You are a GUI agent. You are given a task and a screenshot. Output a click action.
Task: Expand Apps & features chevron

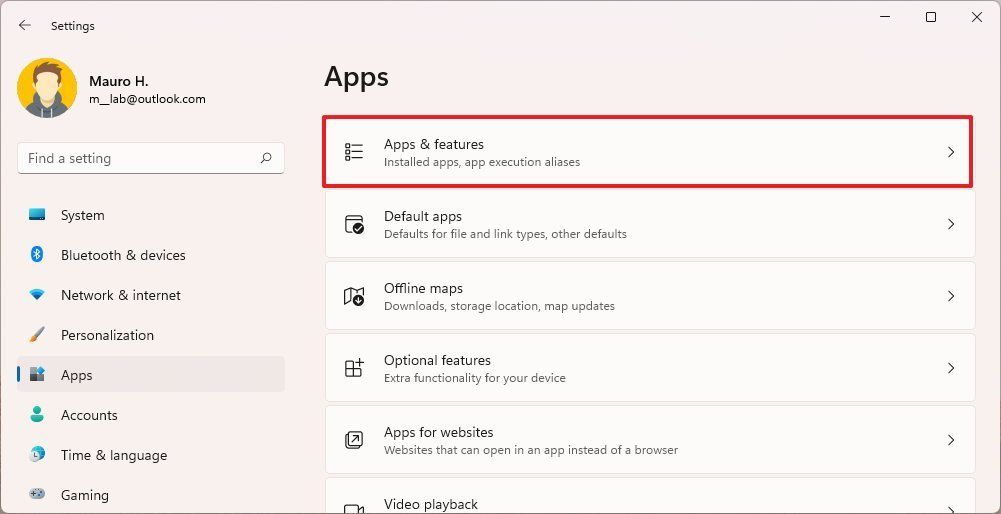pos(951,152)
